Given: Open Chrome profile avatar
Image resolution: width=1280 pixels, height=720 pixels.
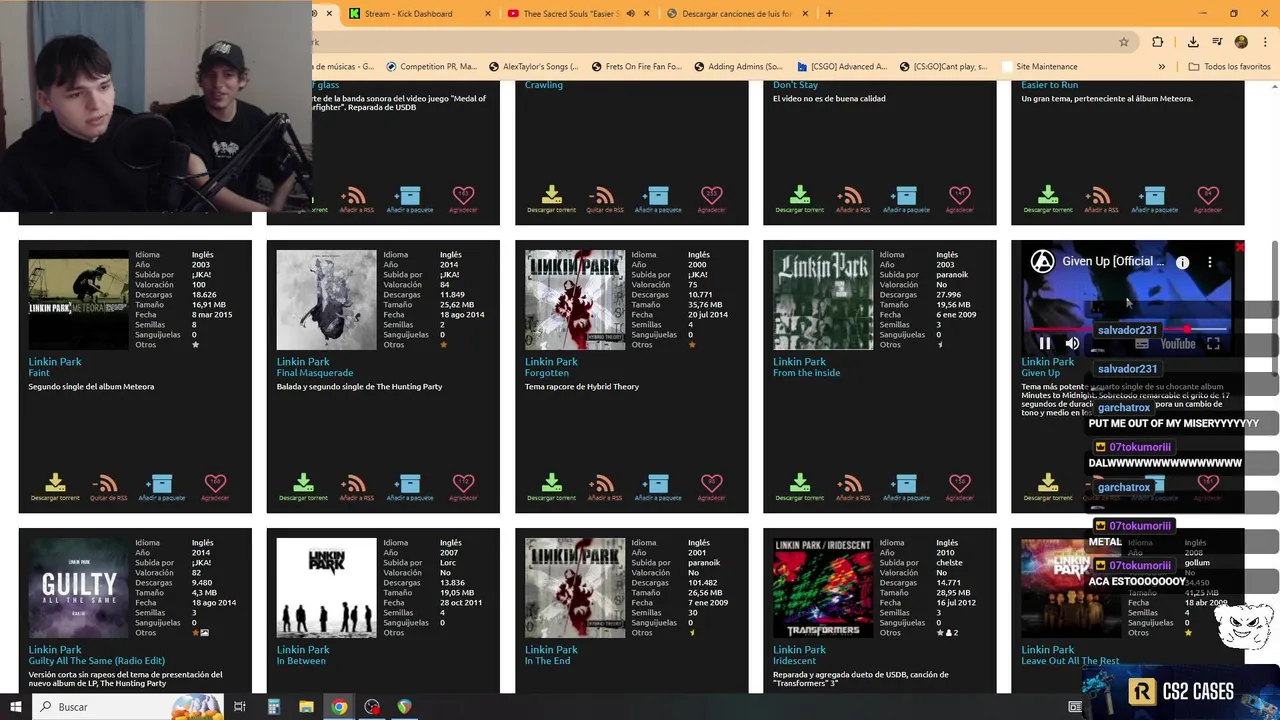Looking at the screenshot, I should [1241, 42].
